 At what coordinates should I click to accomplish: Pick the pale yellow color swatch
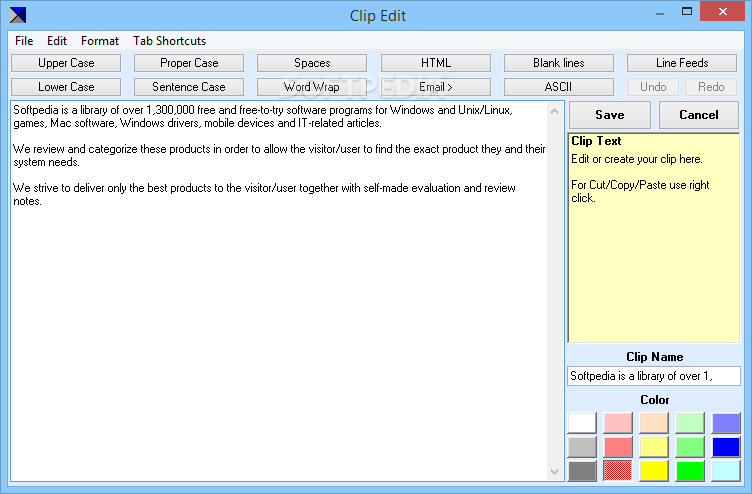(x=654, y=447)
